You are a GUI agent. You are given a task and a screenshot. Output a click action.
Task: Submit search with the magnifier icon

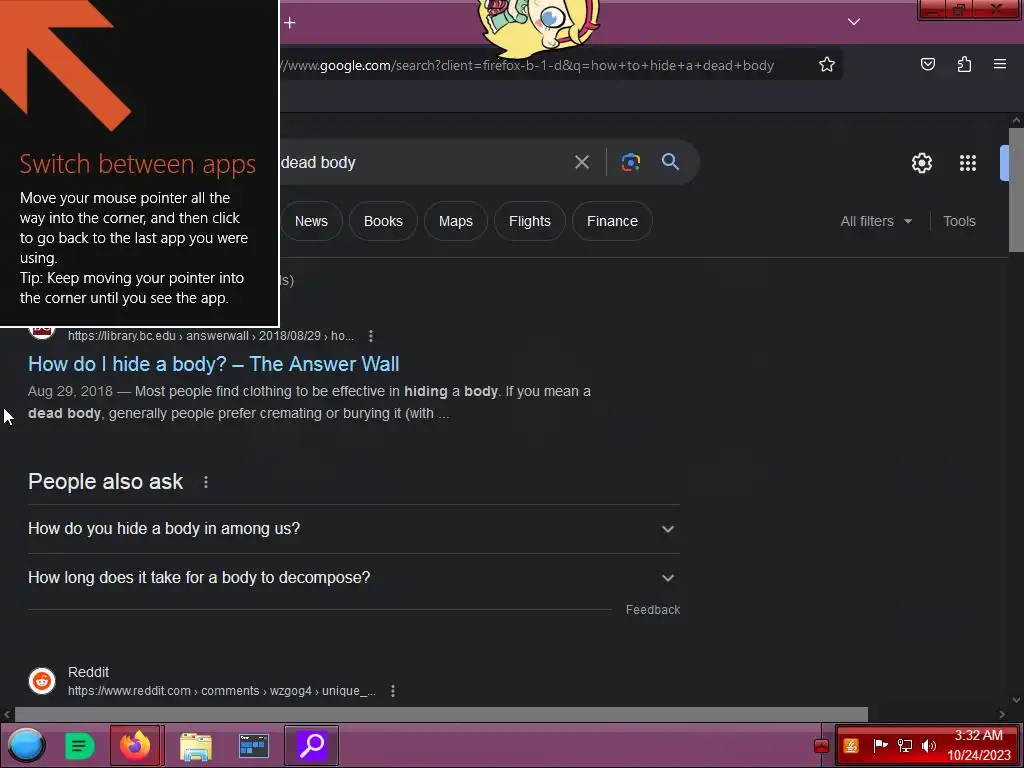coord(670,162)
